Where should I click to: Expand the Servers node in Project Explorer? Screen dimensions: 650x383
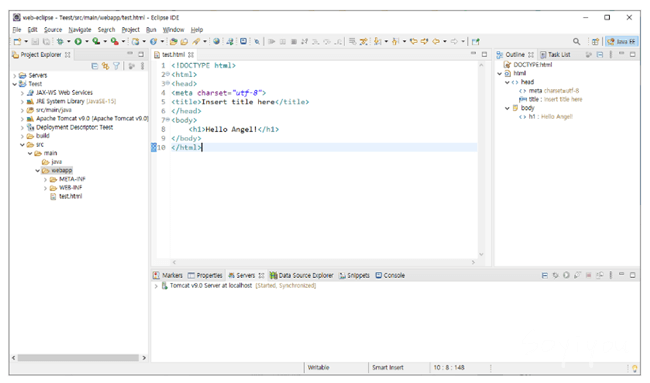tap(15, 76)
